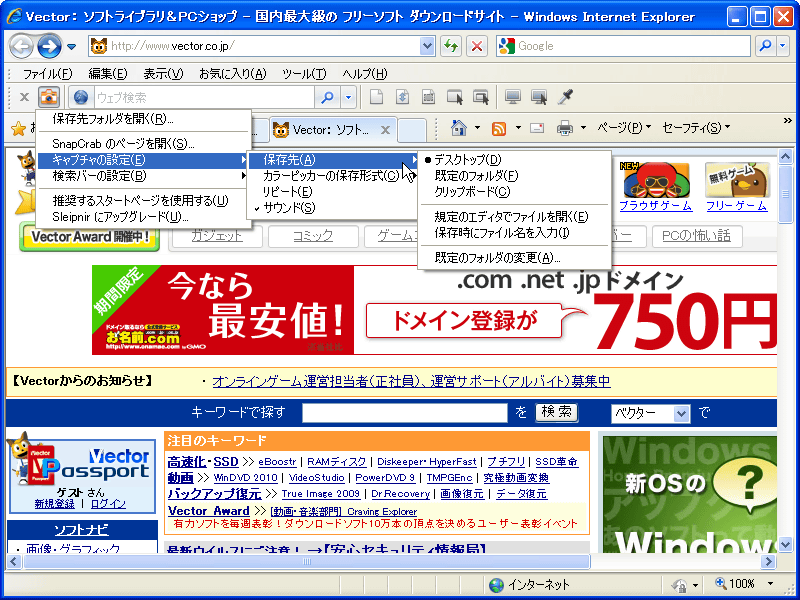This screenshot has width=800, height=600.
Task: Click the Favorites star icon
Action: point(18,128)
